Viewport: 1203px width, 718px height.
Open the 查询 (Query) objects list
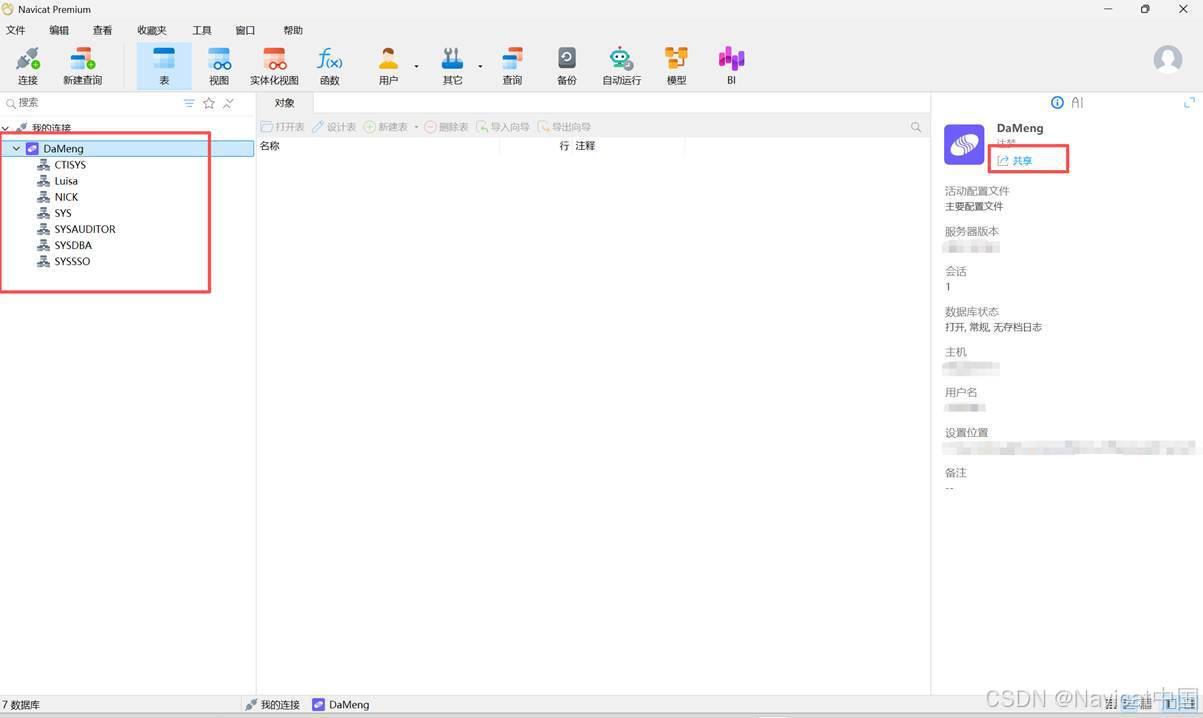[512, 66]
